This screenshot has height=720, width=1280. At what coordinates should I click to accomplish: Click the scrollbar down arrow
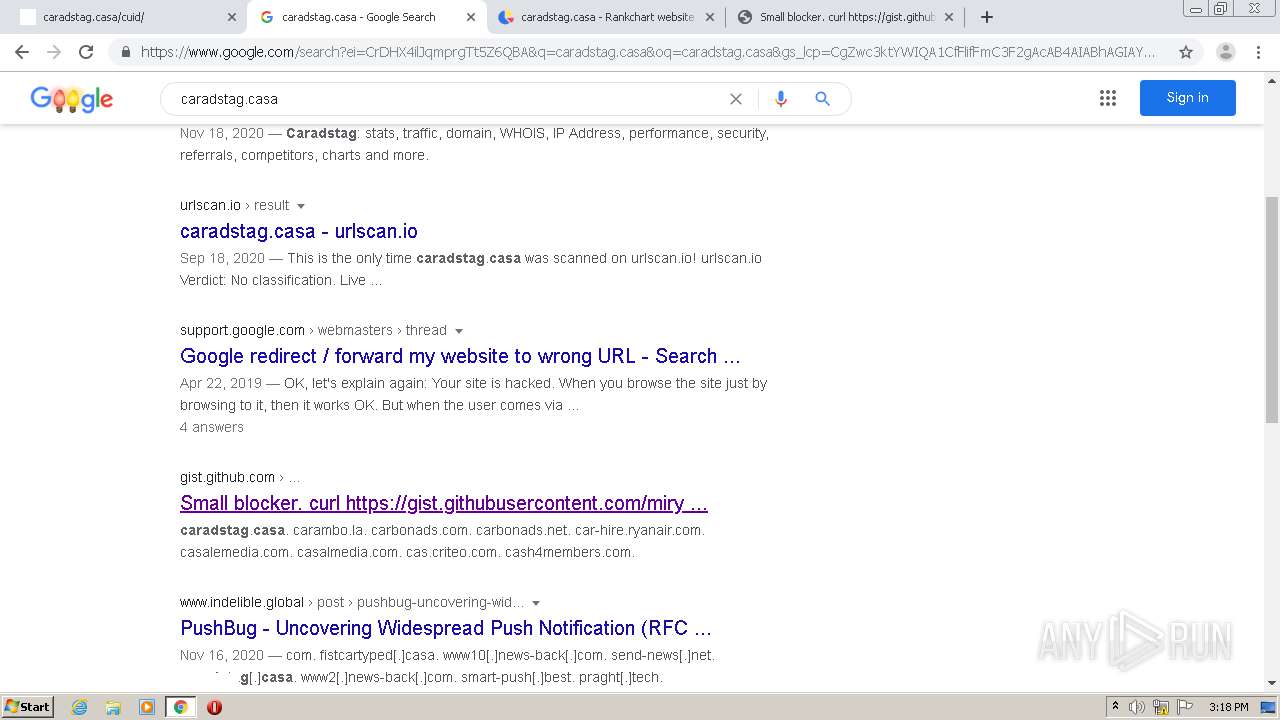pos(1272,683)
